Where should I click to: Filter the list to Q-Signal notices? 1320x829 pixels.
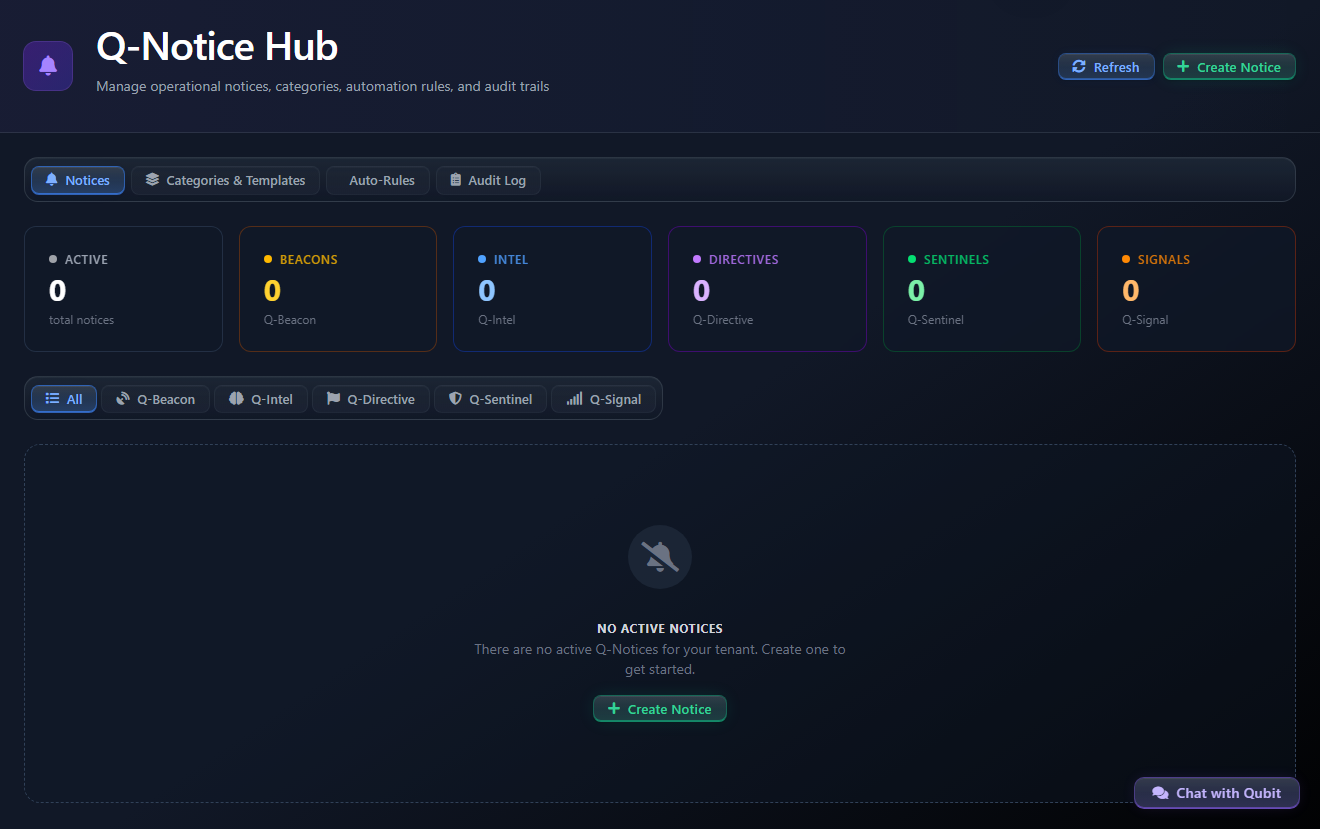click(x=603, y=399)
